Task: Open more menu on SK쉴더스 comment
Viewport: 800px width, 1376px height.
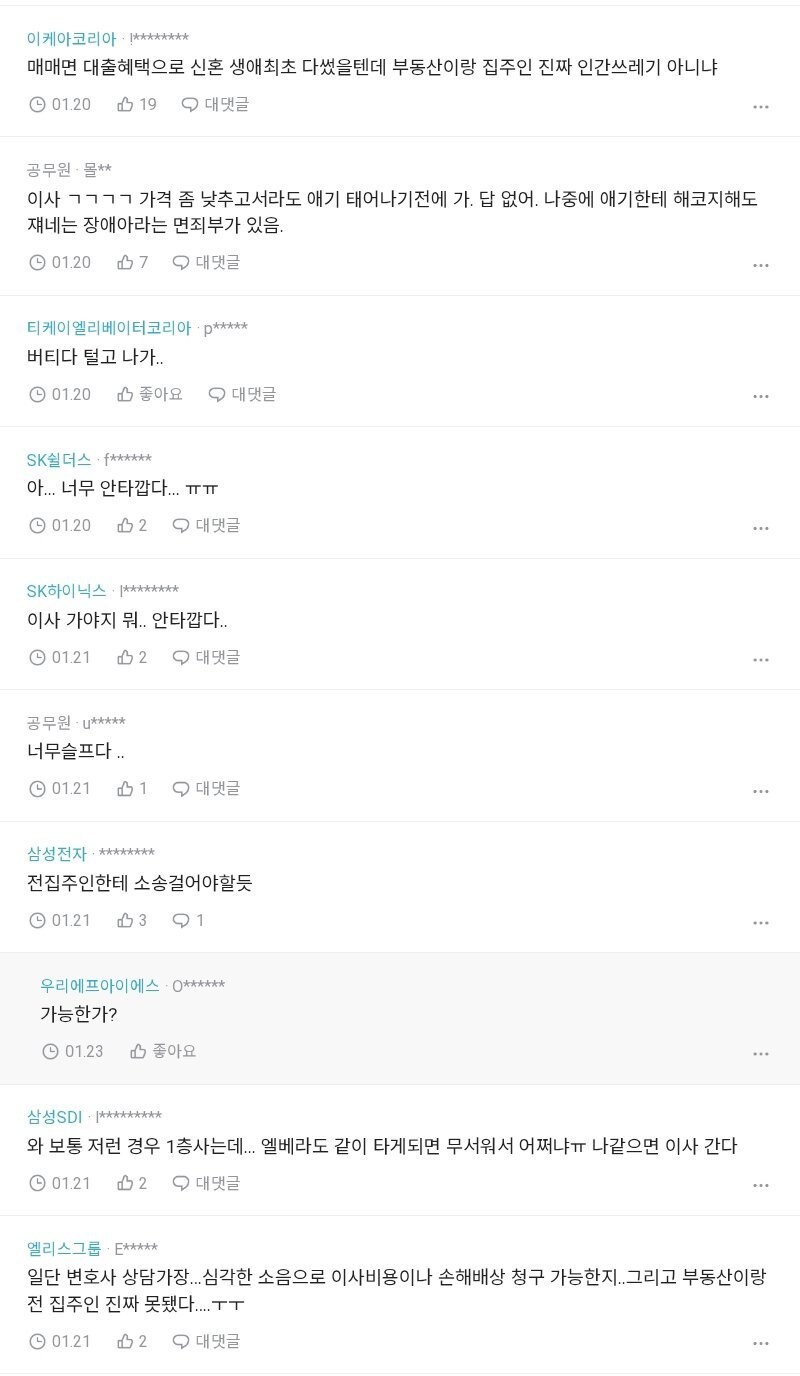Action: [761, 528]
